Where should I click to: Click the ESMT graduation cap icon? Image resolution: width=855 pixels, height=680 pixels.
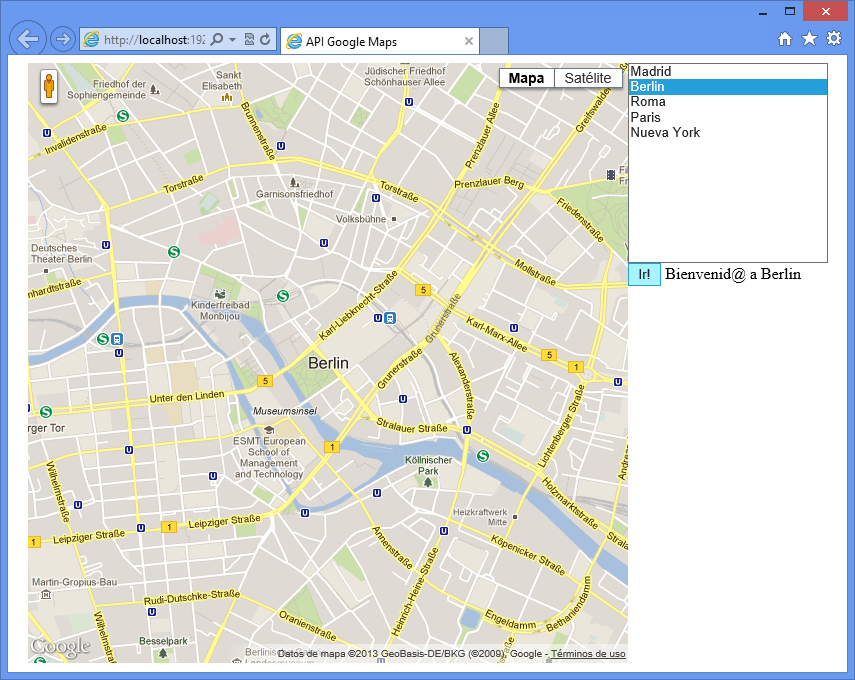click(269, 430)
